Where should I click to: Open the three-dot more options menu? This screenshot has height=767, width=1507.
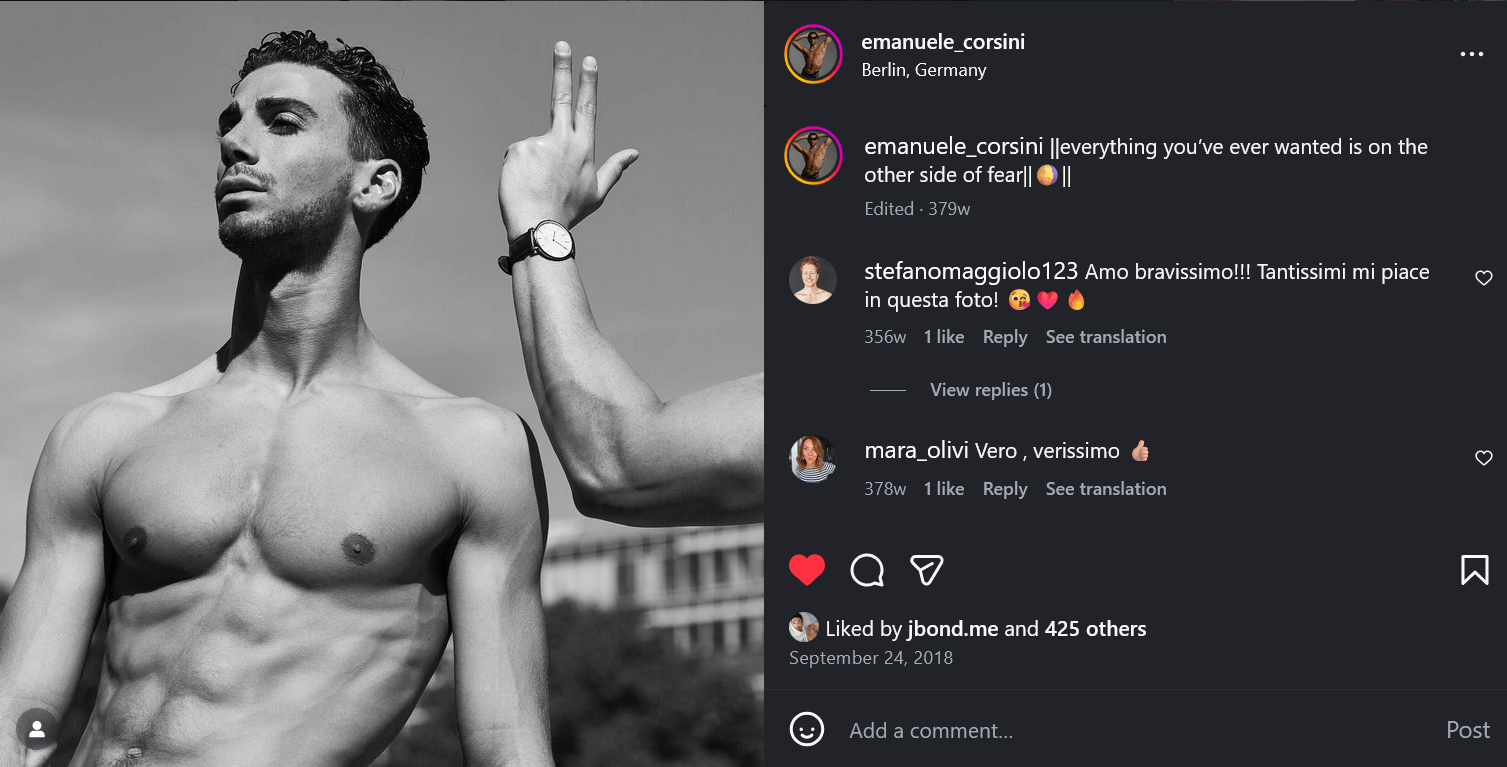tap(1471, 55)
